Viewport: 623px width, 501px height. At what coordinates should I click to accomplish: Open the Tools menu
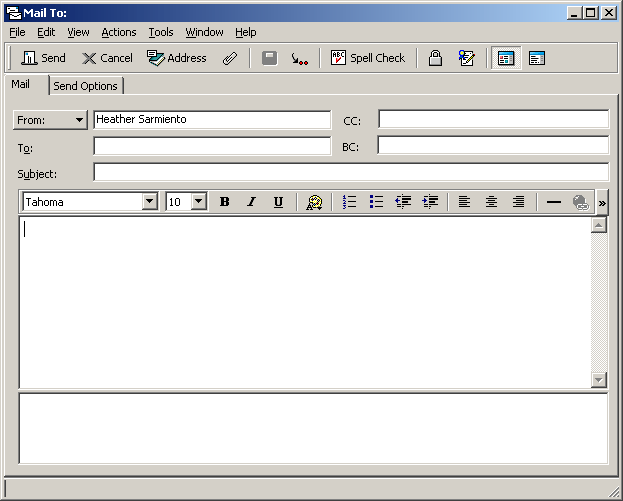pyautogui.click(x=161, y=32)
